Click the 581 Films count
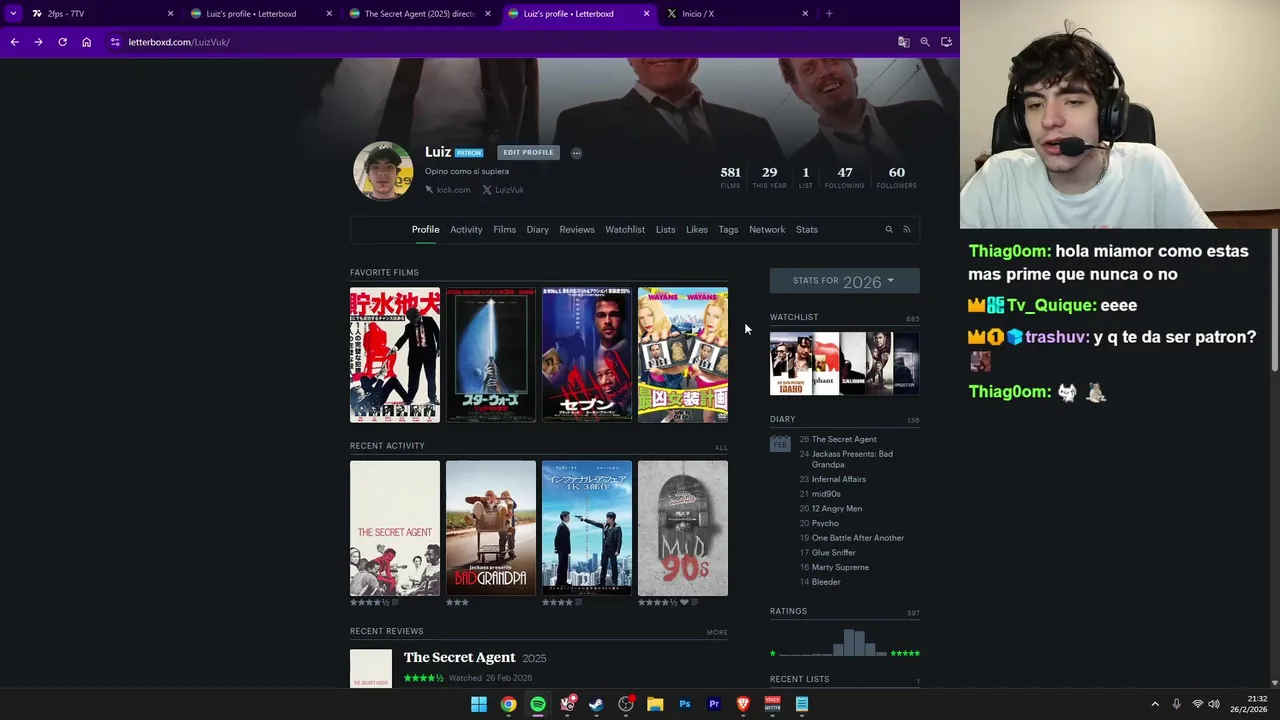The width and height of the screenshot is (1280, 720). click(730, 177)
